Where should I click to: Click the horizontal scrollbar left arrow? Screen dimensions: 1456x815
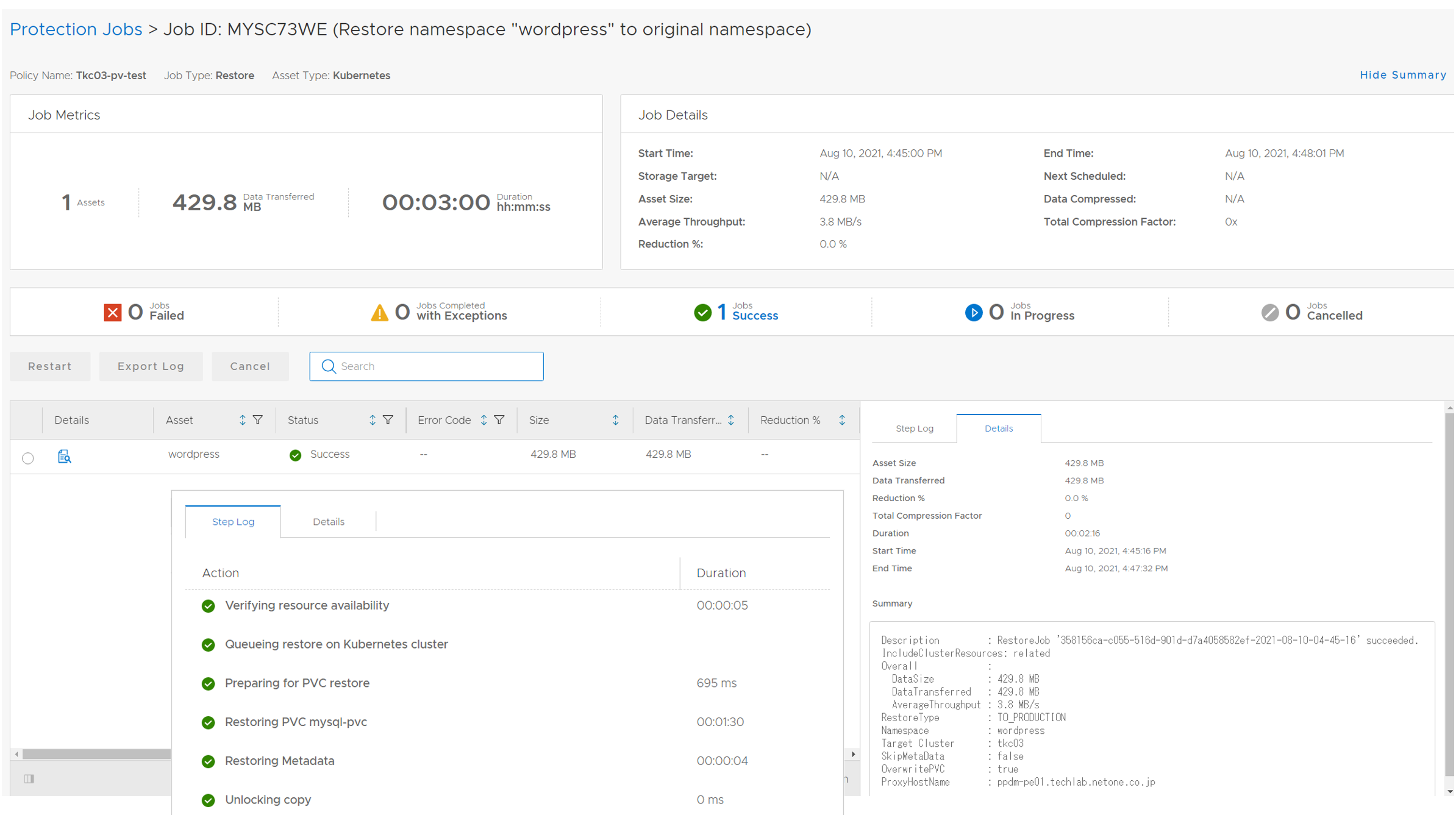(x=16, y=754)
